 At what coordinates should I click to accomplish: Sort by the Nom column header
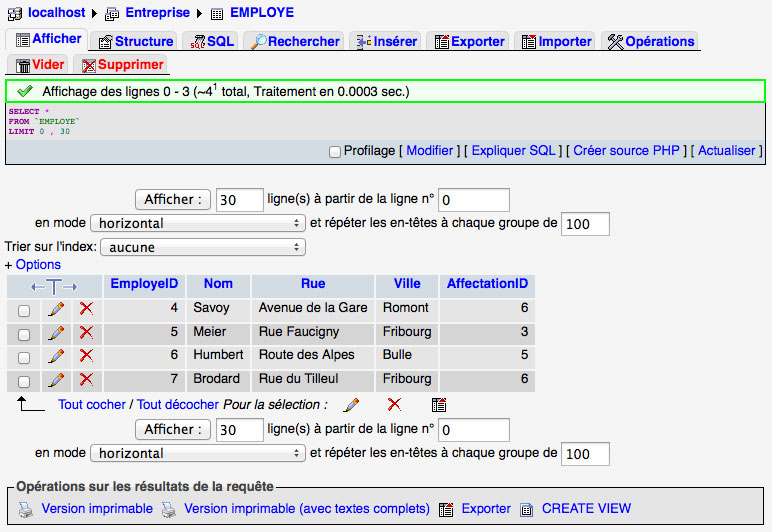tap(218, 283)
